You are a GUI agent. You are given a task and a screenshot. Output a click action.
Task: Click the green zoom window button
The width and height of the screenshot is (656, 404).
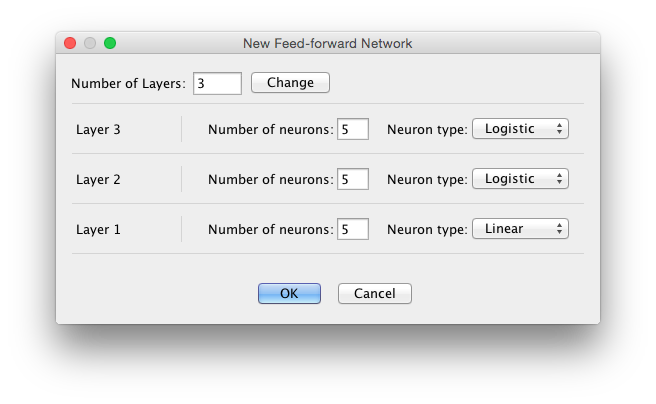pos(110,43)
